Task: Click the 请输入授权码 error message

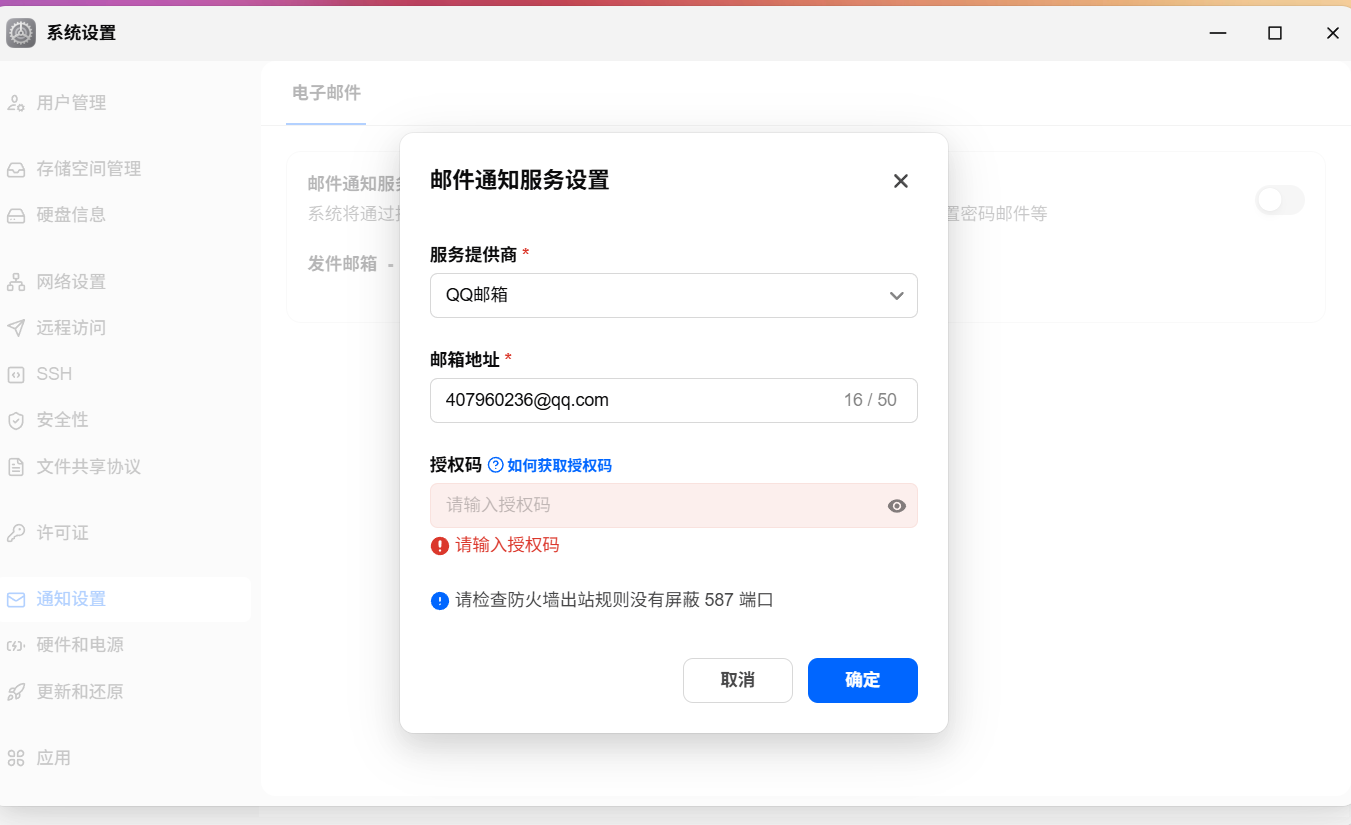Action: (x=507, y=545)
